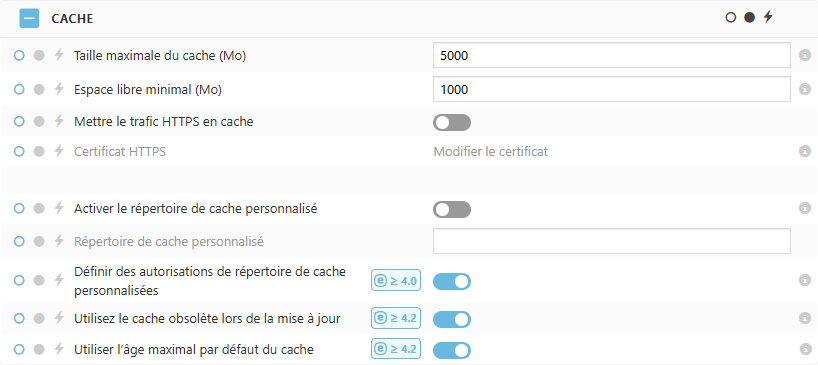Screen dimensions: 818x365
Task: Set lightning force flag for Certificat HTTPS
Action: tap(59, 151)
